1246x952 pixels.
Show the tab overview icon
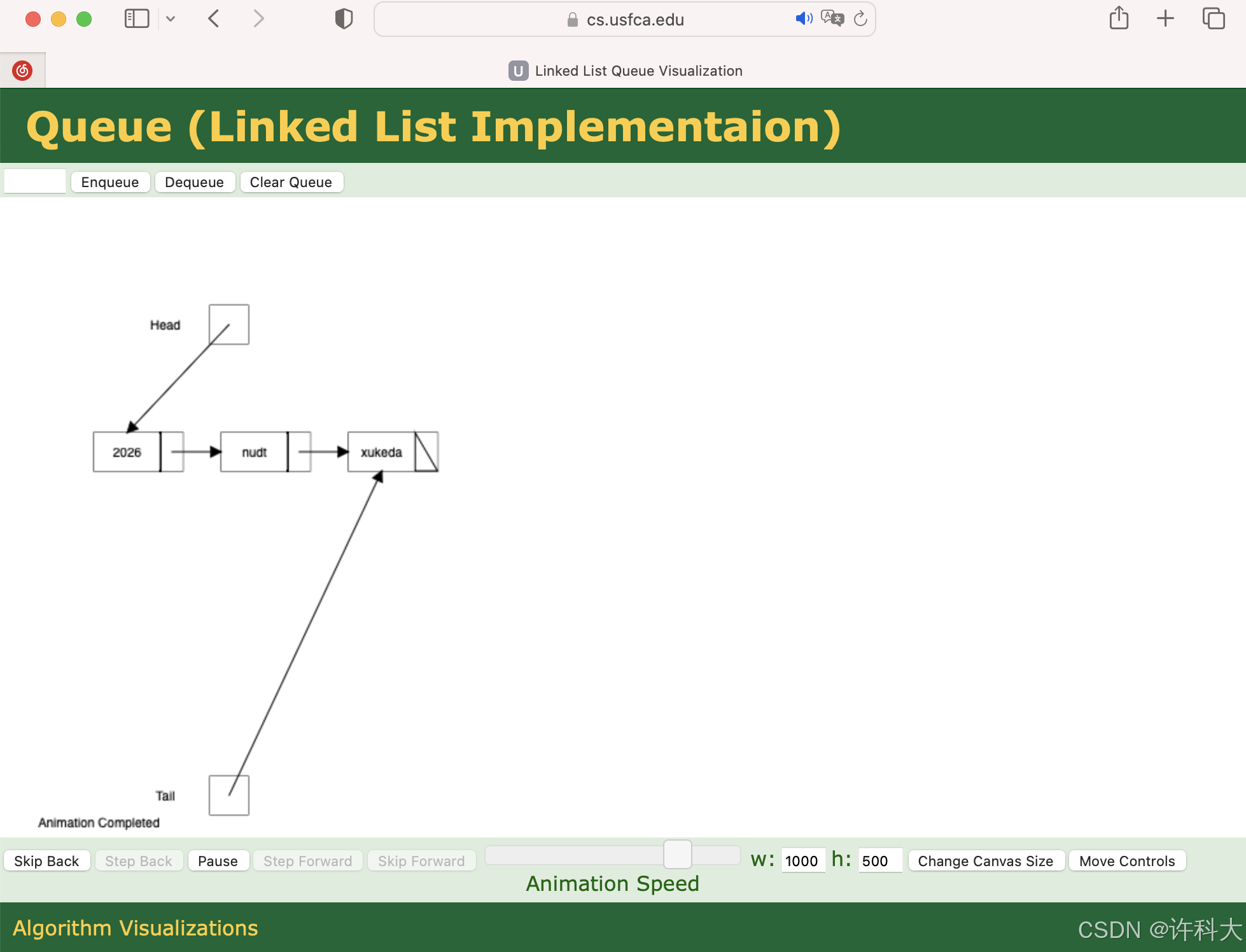[x=1214, y=18]
